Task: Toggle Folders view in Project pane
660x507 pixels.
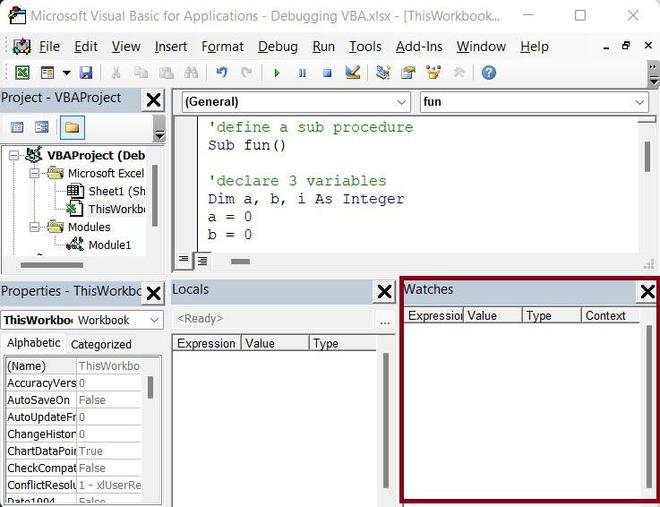Action: 72,127
